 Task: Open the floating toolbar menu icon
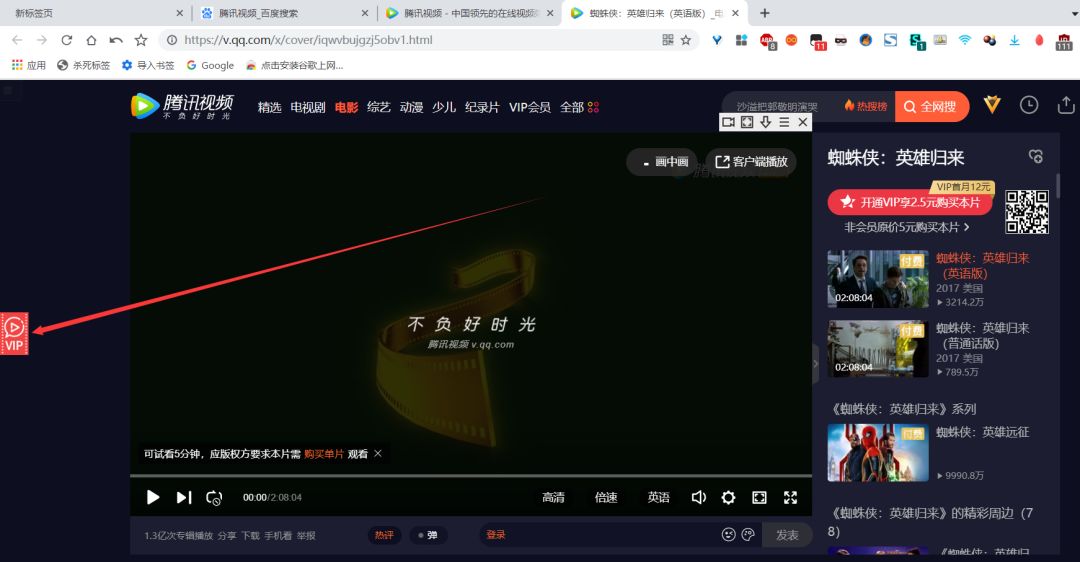(784, 122)
